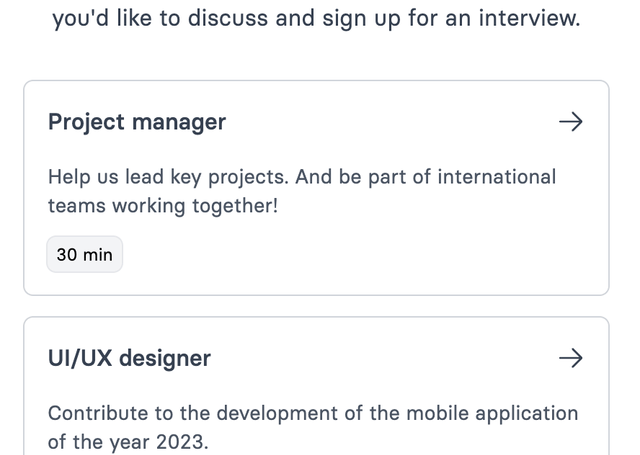This screenshot has width=640, height=455.
Task: Click "mobile application" in UI/UX designer description
Action: click(x=490, y=413)
